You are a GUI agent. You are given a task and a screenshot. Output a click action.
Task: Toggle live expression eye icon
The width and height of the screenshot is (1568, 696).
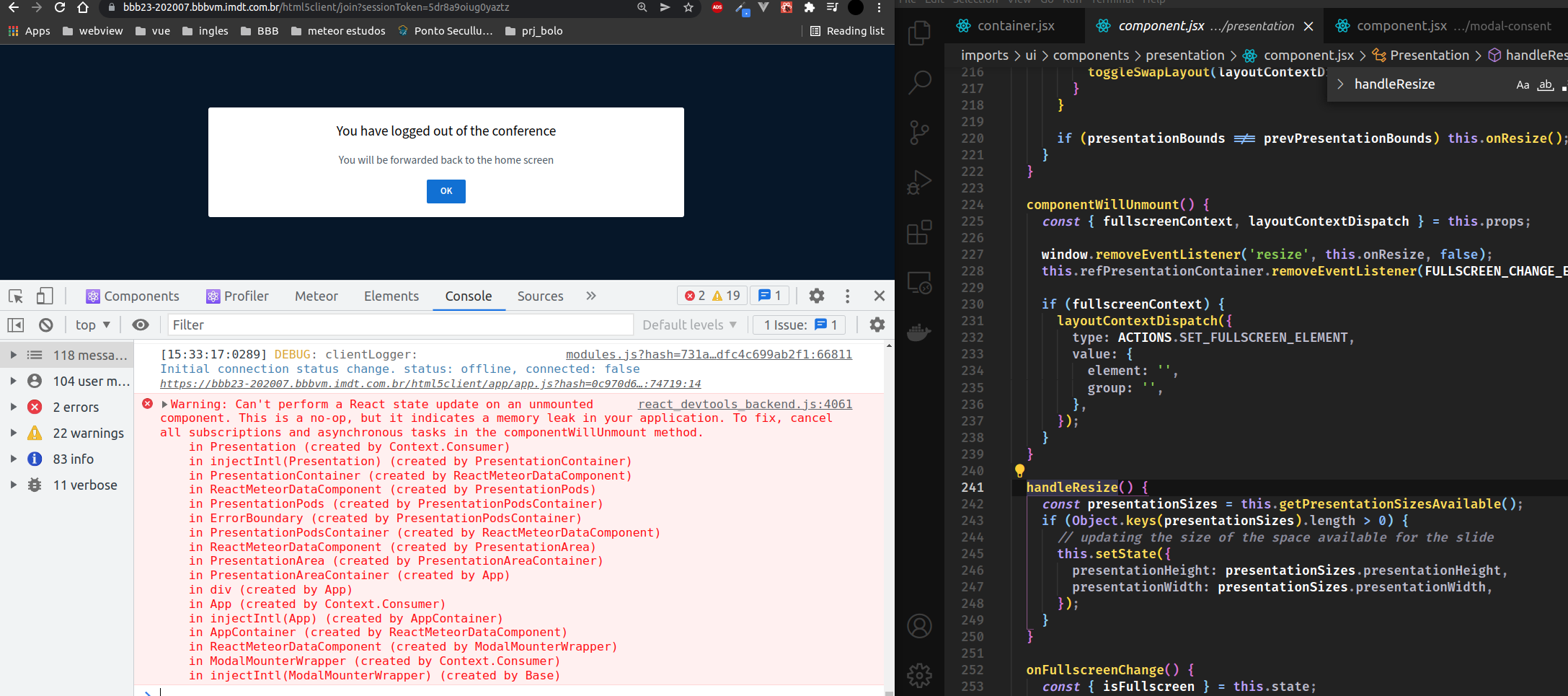coord(141,325)
